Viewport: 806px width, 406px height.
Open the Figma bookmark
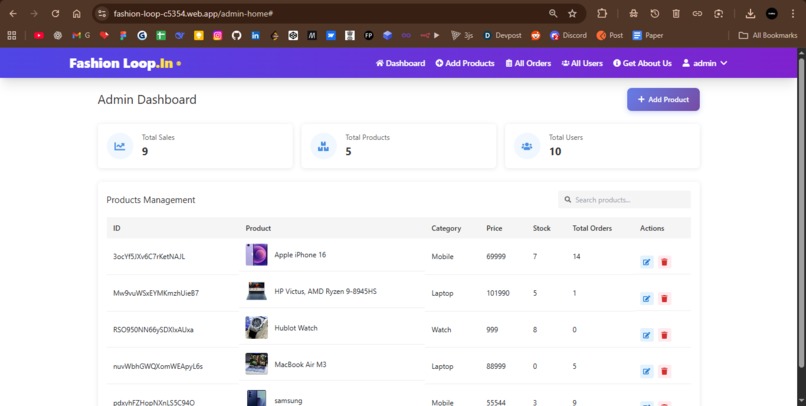123,35
